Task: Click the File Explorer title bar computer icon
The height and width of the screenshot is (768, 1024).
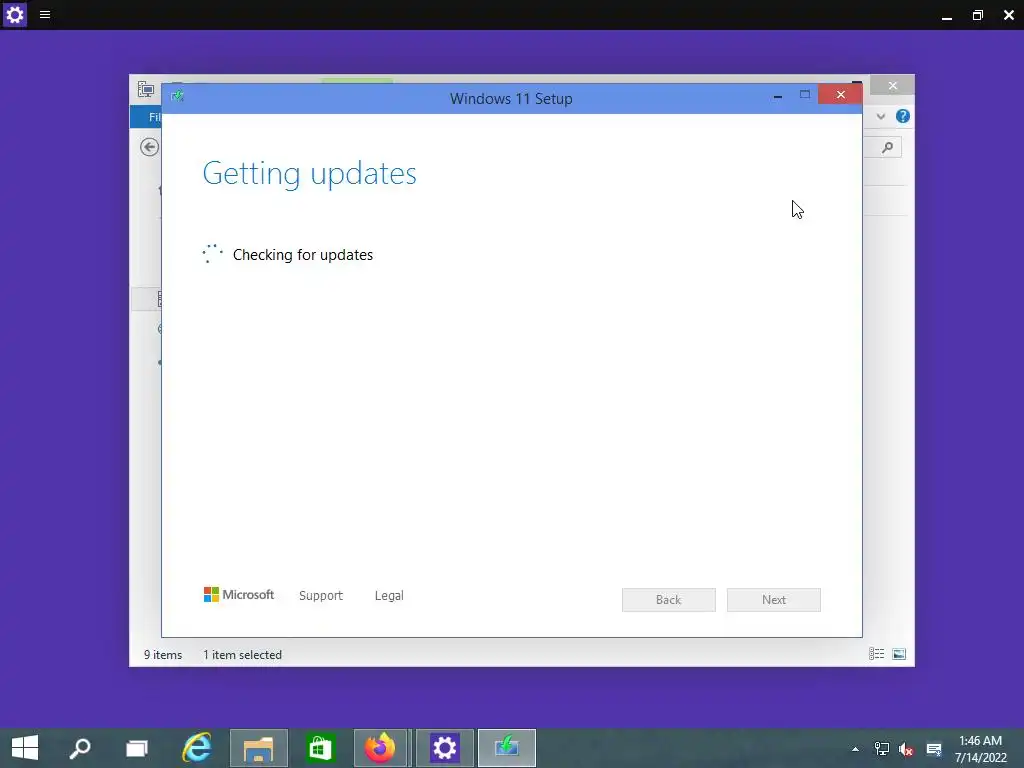Action: pyautogui.click(x=146, y=89)
